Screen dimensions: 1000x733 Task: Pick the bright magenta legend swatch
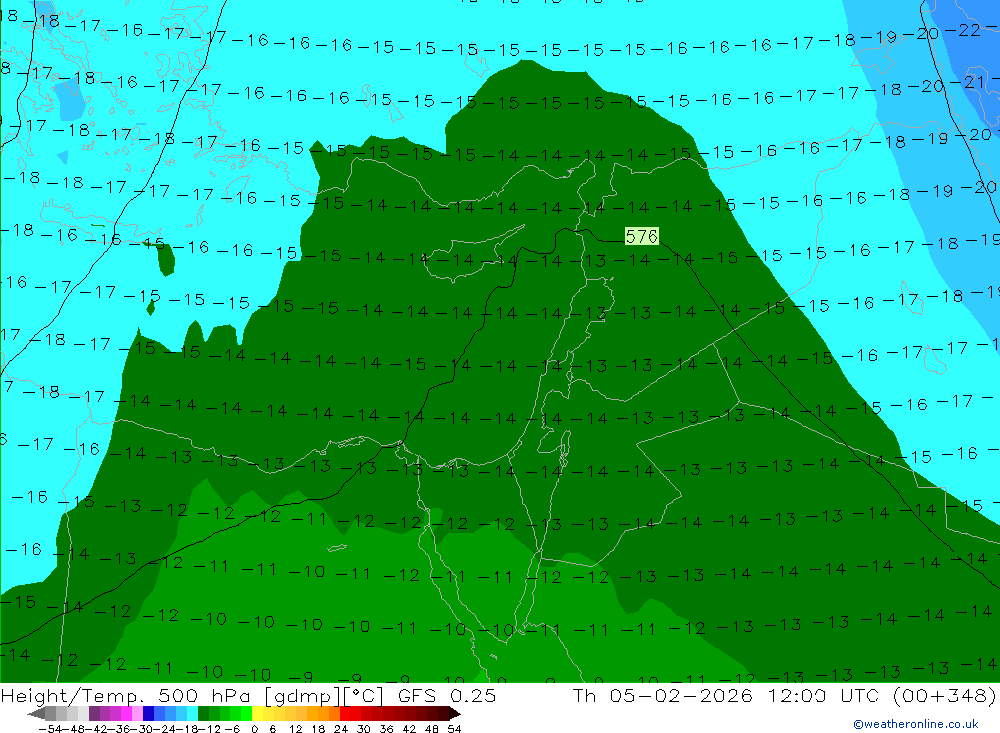pos(126,714)
